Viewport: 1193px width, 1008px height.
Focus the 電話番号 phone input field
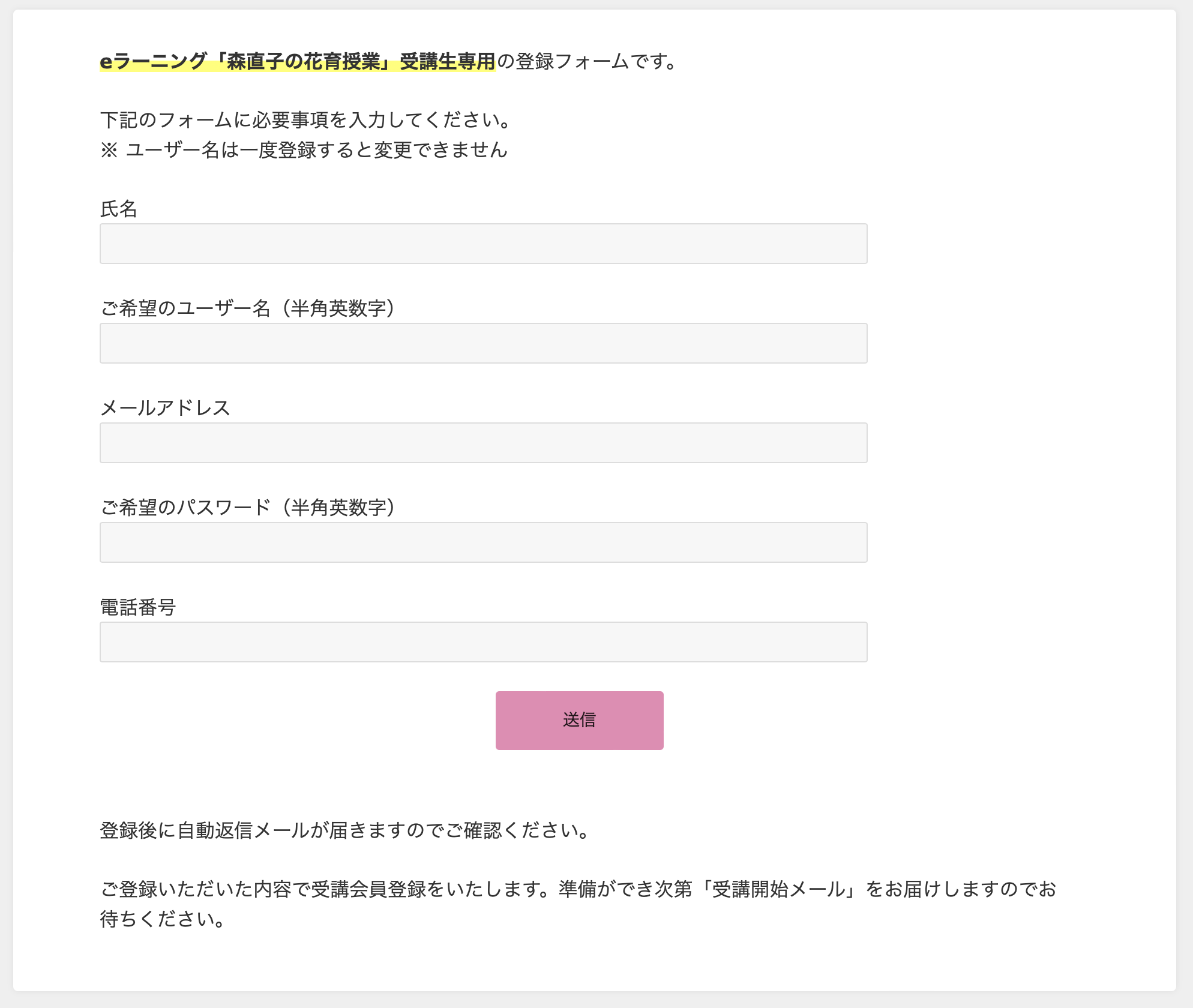483,642
